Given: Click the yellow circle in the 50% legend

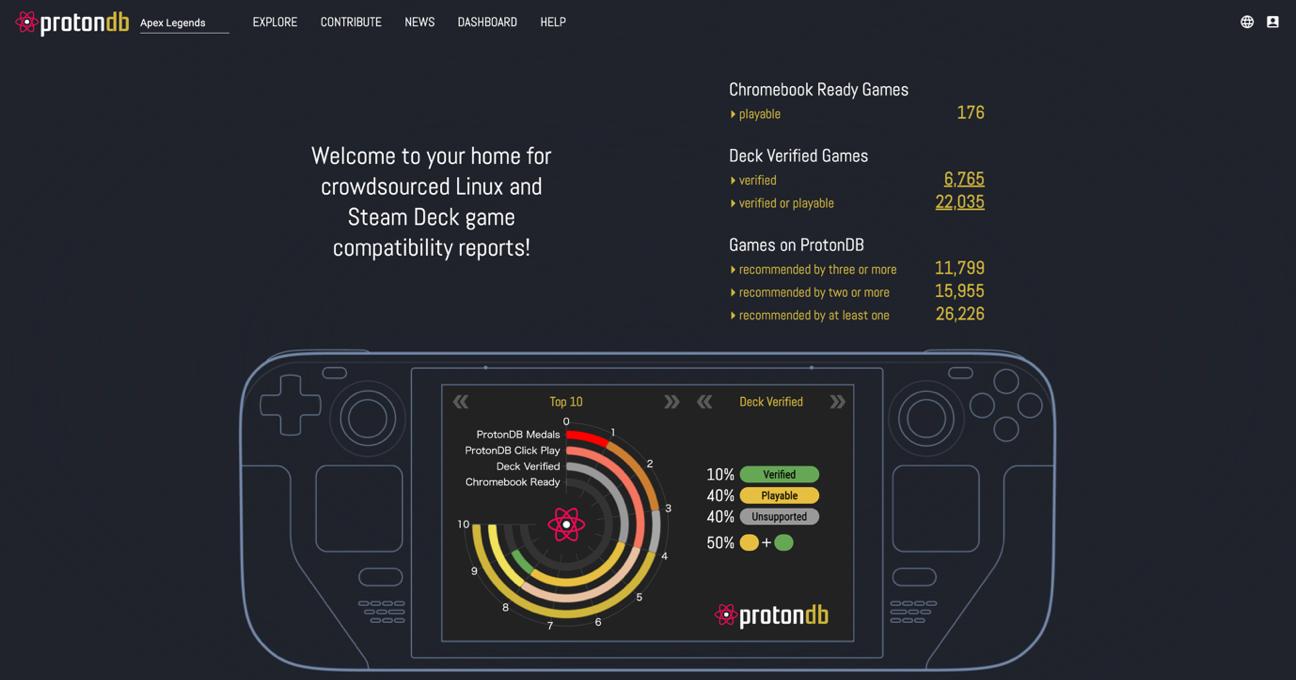Looking at the screenshot, I should click(748, 542).
